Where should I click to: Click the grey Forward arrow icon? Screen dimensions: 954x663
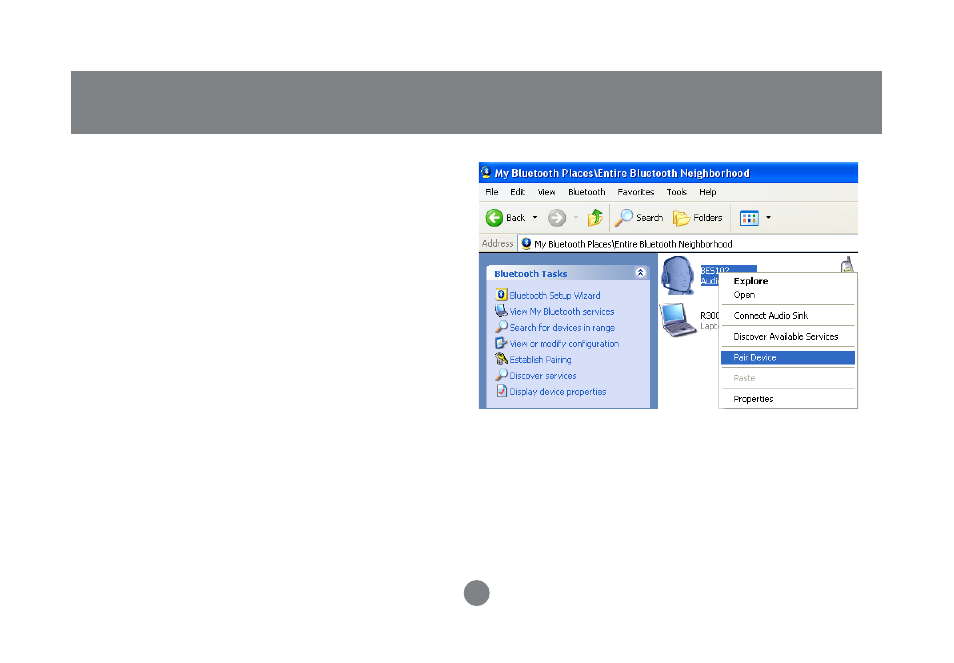[x=557, y=218]
